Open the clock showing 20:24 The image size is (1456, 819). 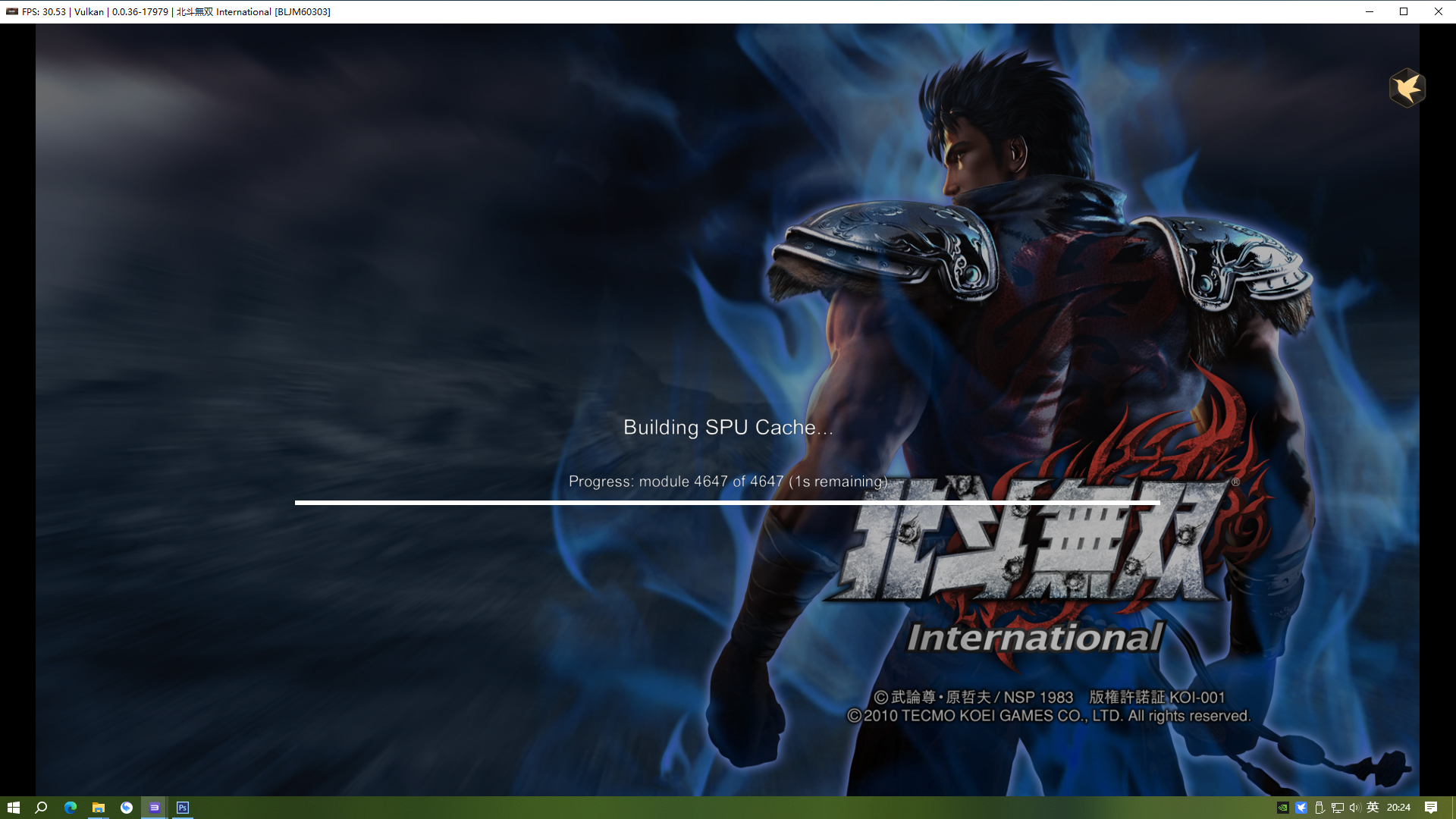[x=1398, y=808]
